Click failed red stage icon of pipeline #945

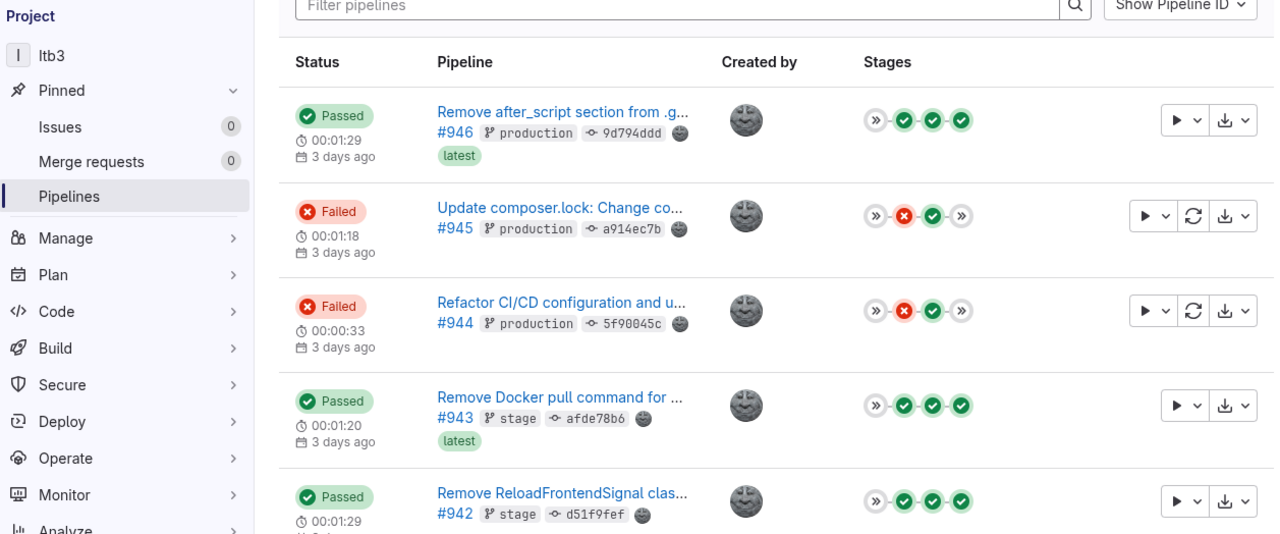point(904,216)
